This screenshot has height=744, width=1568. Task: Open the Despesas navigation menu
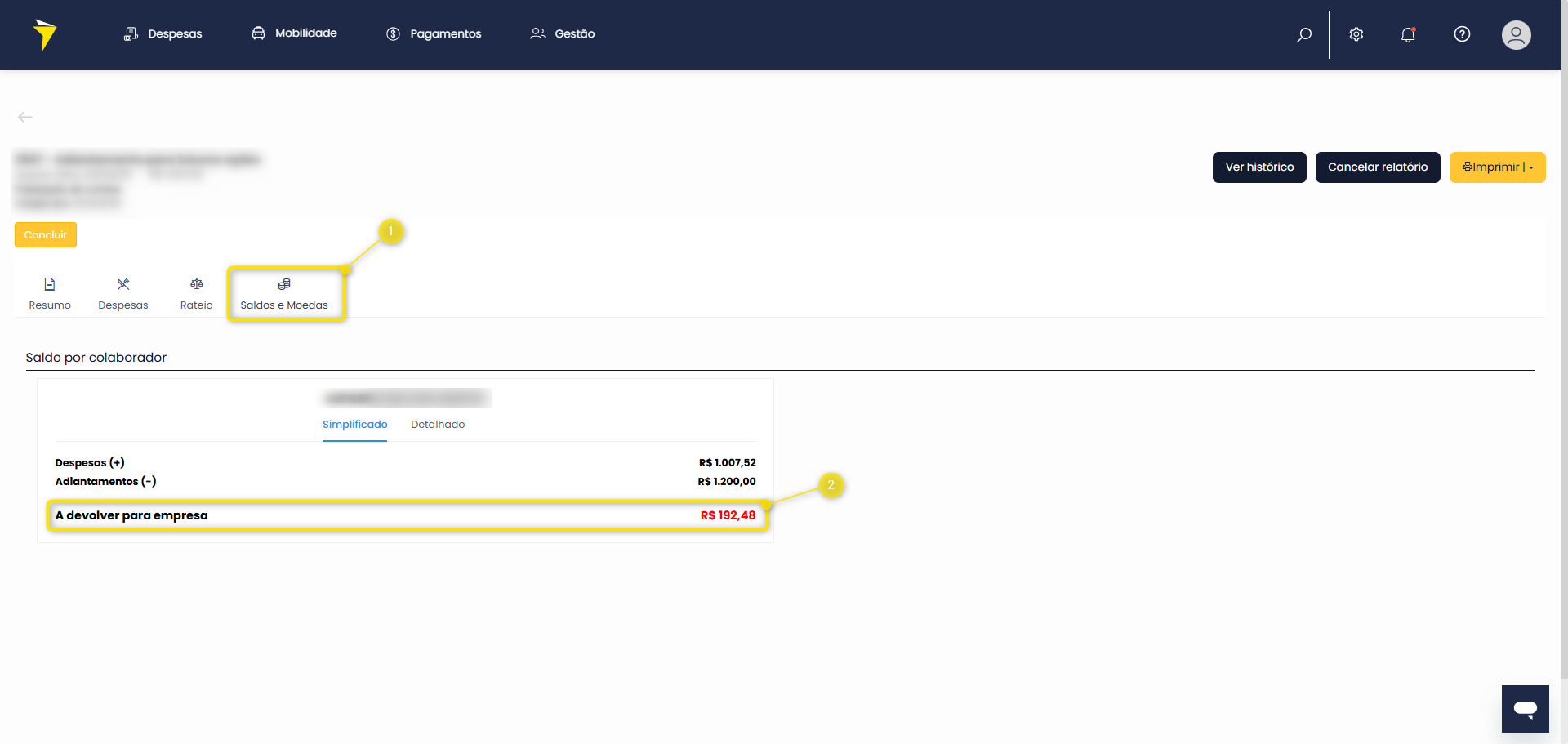(x=163, y=33)
